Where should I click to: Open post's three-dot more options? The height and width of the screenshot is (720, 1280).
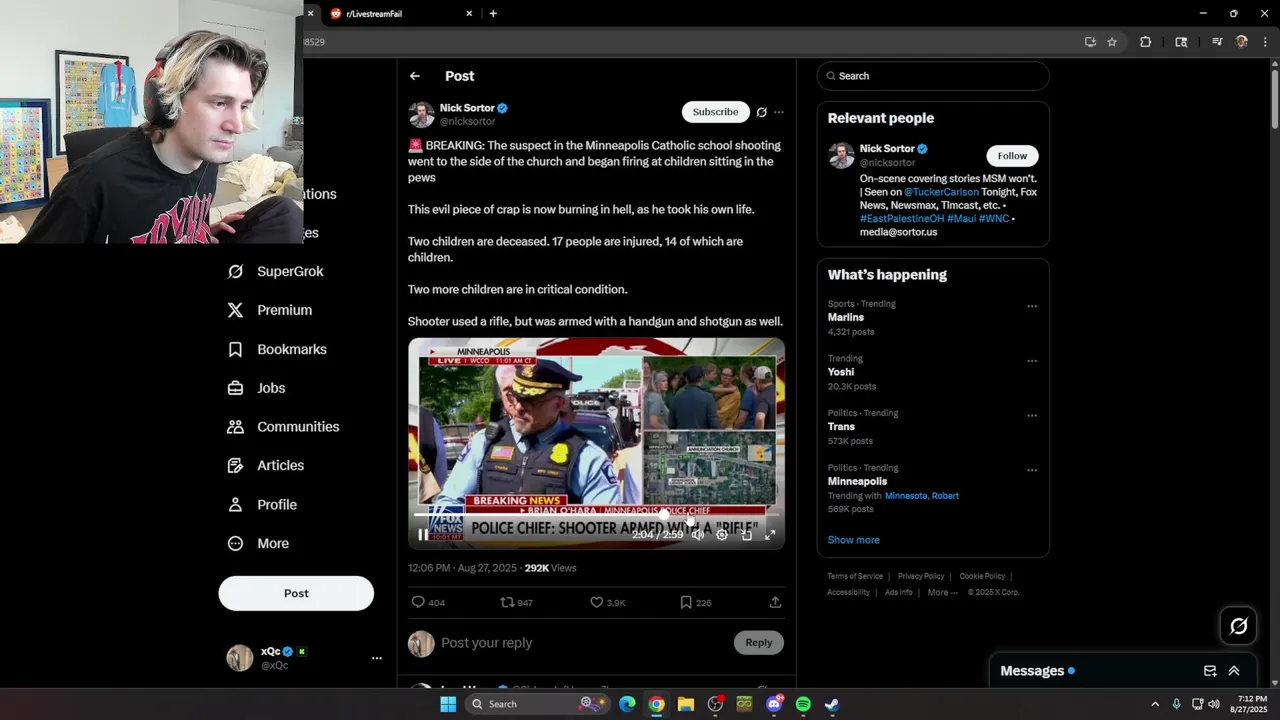[779, 112]
